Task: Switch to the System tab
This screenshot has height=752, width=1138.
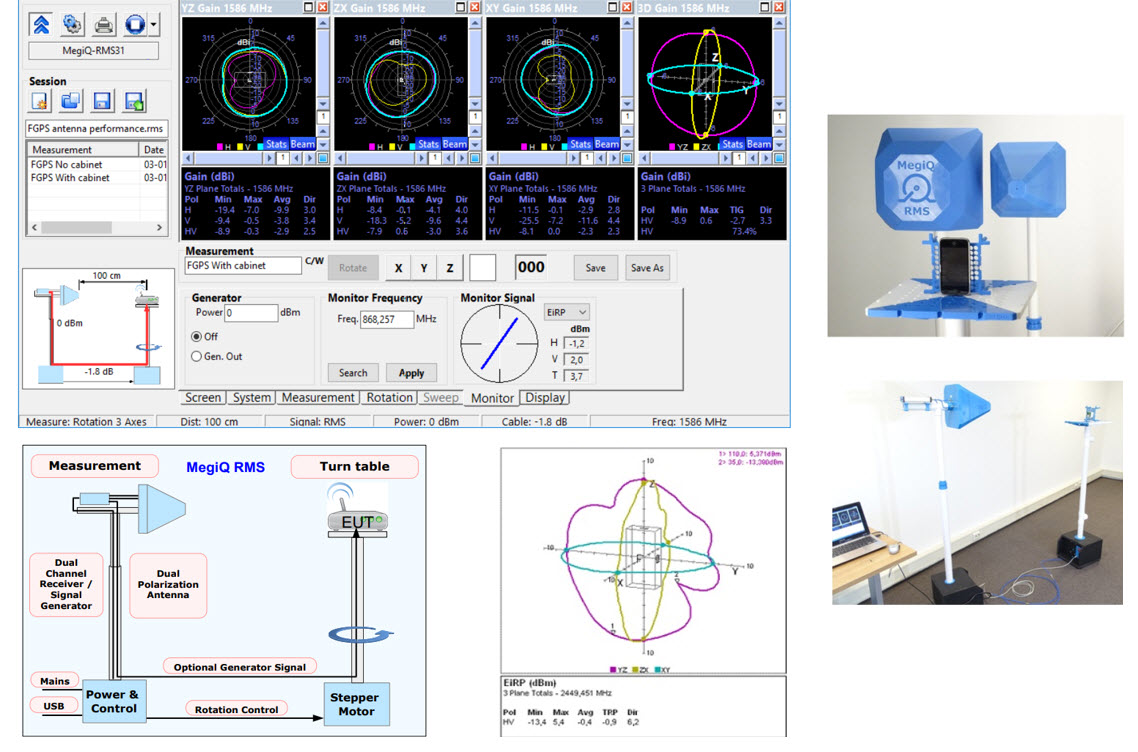Action: click(x=252, y=398)
